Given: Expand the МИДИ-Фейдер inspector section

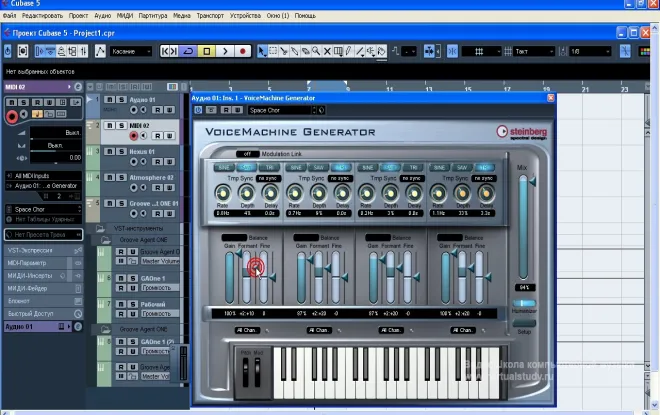Looking at the screenshot, I should [43, 288].
